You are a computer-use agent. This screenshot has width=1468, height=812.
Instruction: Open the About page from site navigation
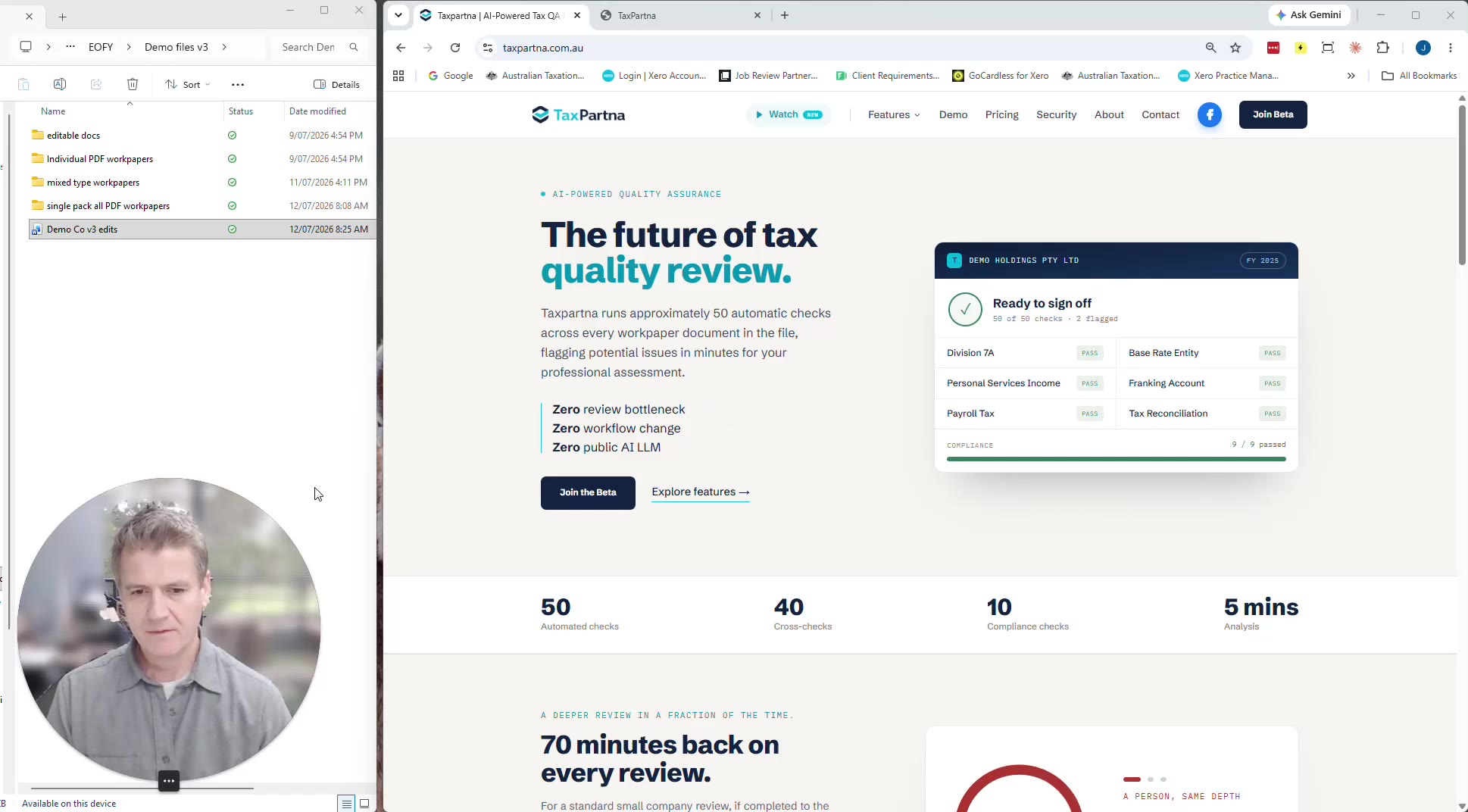1109,114
